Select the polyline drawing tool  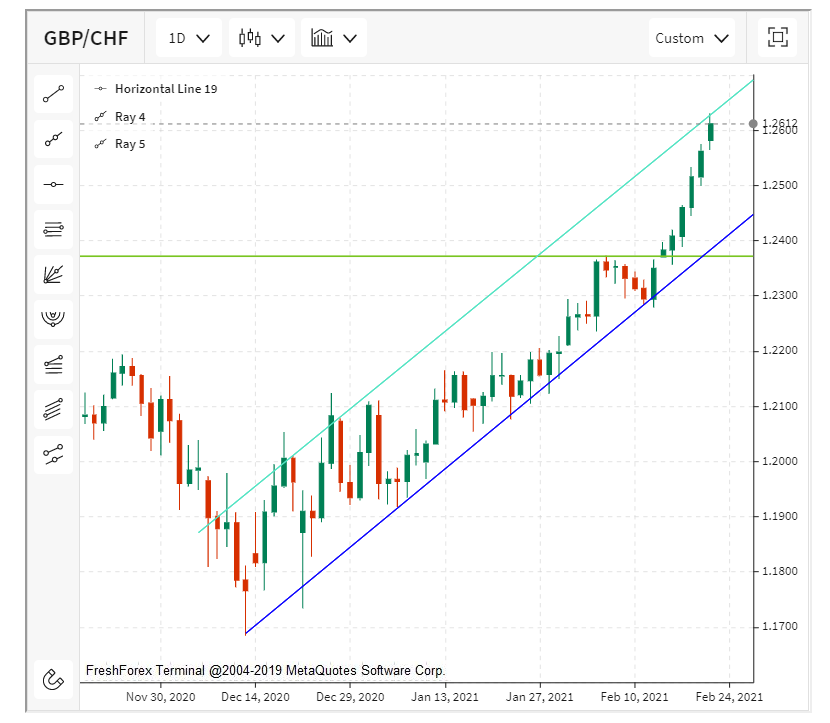53,454
